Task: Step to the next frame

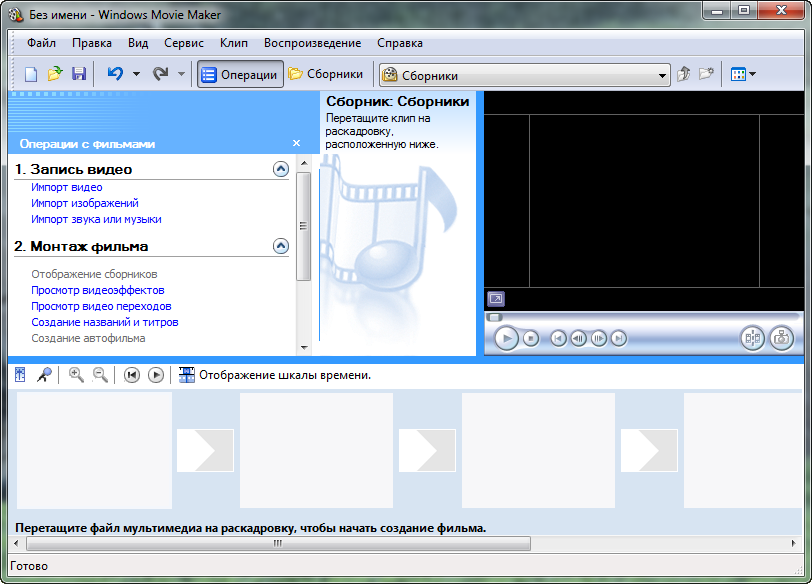Action: point(599,339)
